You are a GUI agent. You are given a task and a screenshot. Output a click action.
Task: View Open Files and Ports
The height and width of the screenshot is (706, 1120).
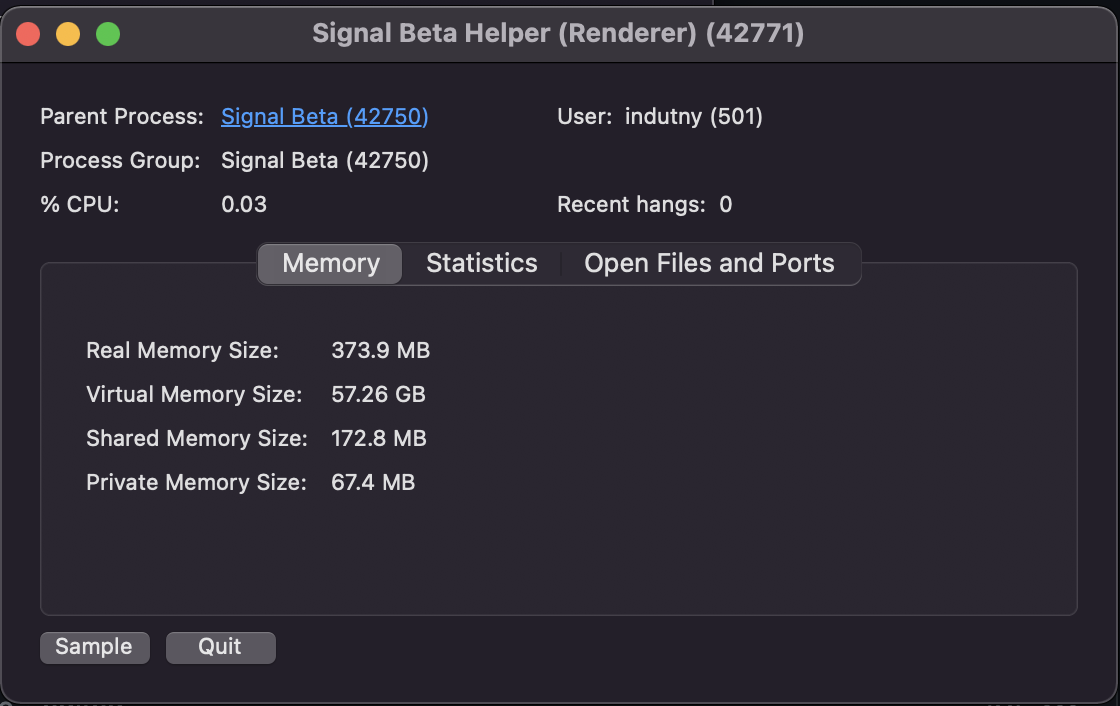point(710,263)
